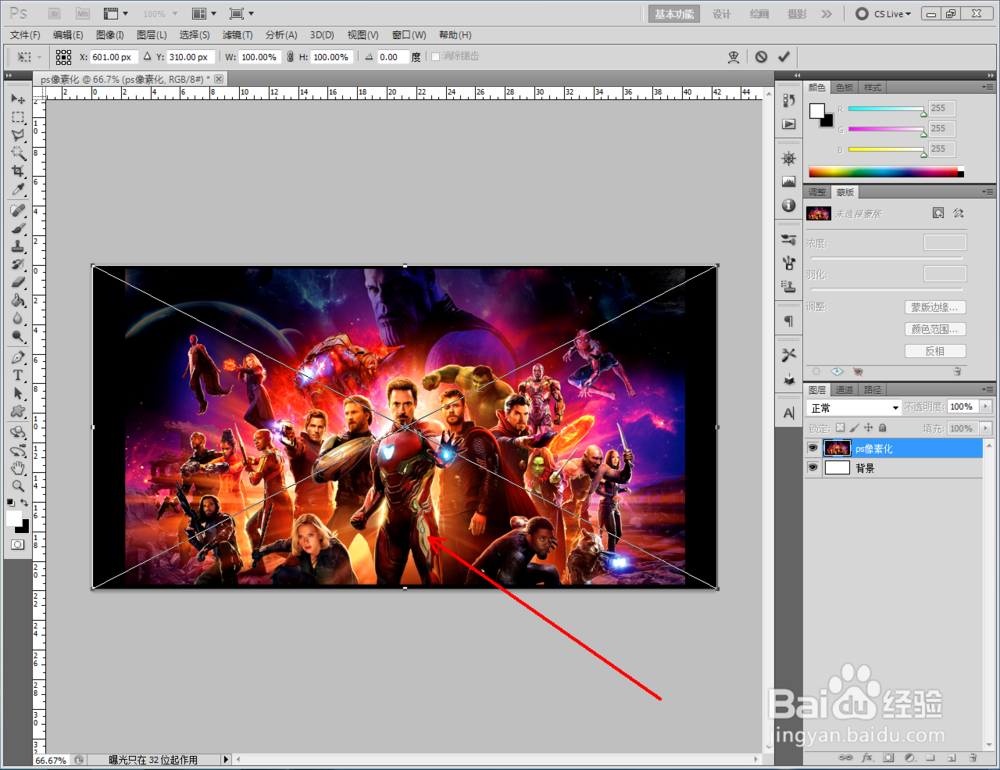1000x770 pixels.
Task: Click the 颜色范围... button
Action: [x=935, y=329]
